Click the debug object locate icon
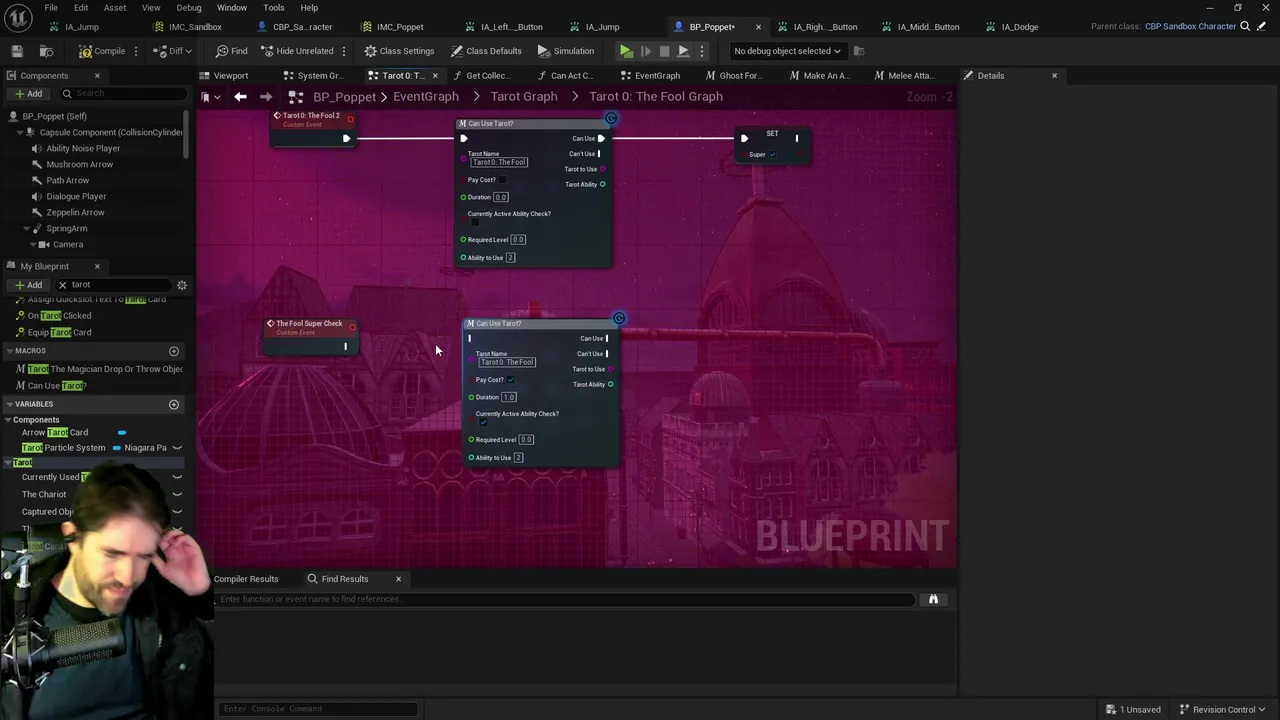Screen dimensions: 1280x720 pos(859,51)
